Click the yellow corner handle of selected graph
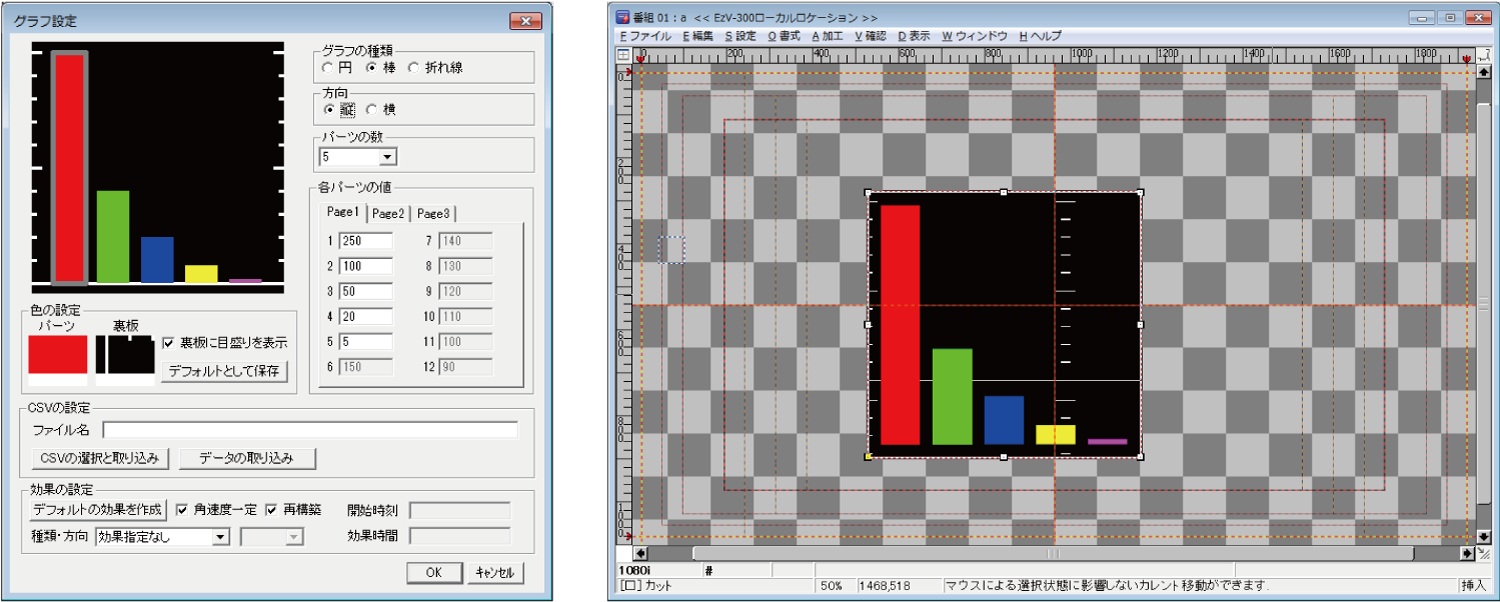Viewport: 1500px width, 602px height. coord(868,457)
